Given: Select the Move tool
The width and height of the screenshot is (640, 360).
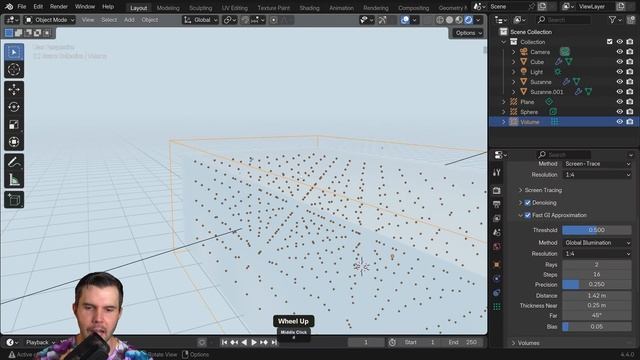Looking at the screenshot, I should [14, 89].
